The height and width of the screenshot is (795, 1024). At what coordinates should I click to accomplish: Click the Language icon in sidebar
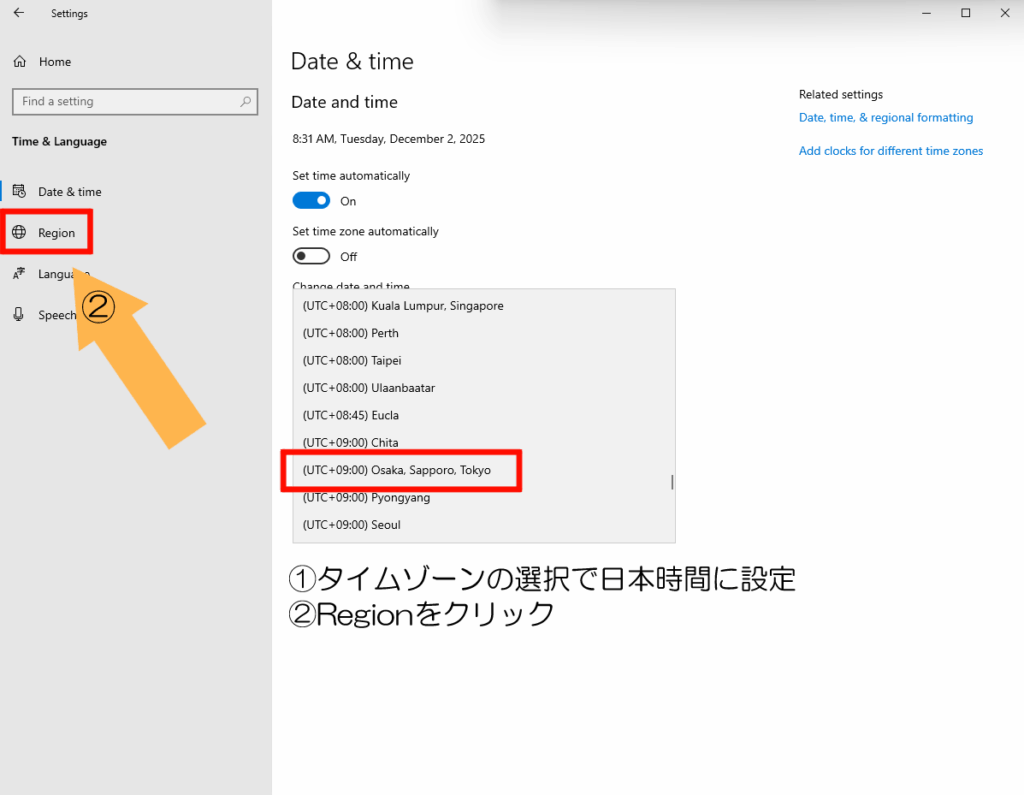[x=19, y=274]
